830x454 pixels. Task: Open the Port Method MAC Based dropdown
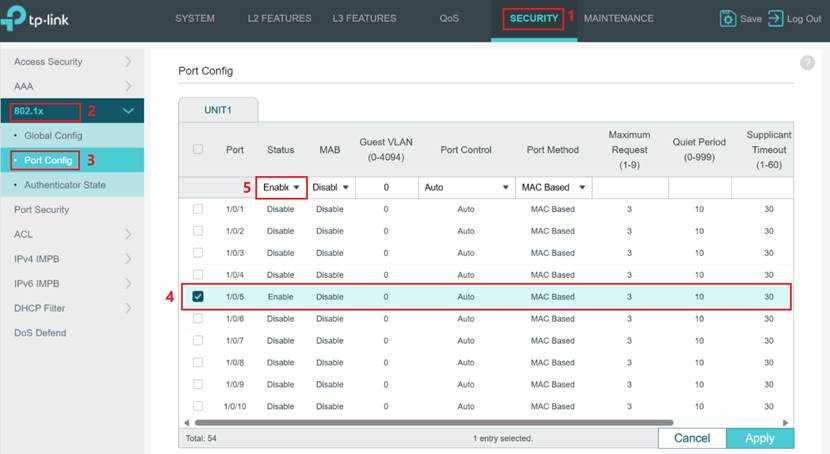[x=553, y=187]
